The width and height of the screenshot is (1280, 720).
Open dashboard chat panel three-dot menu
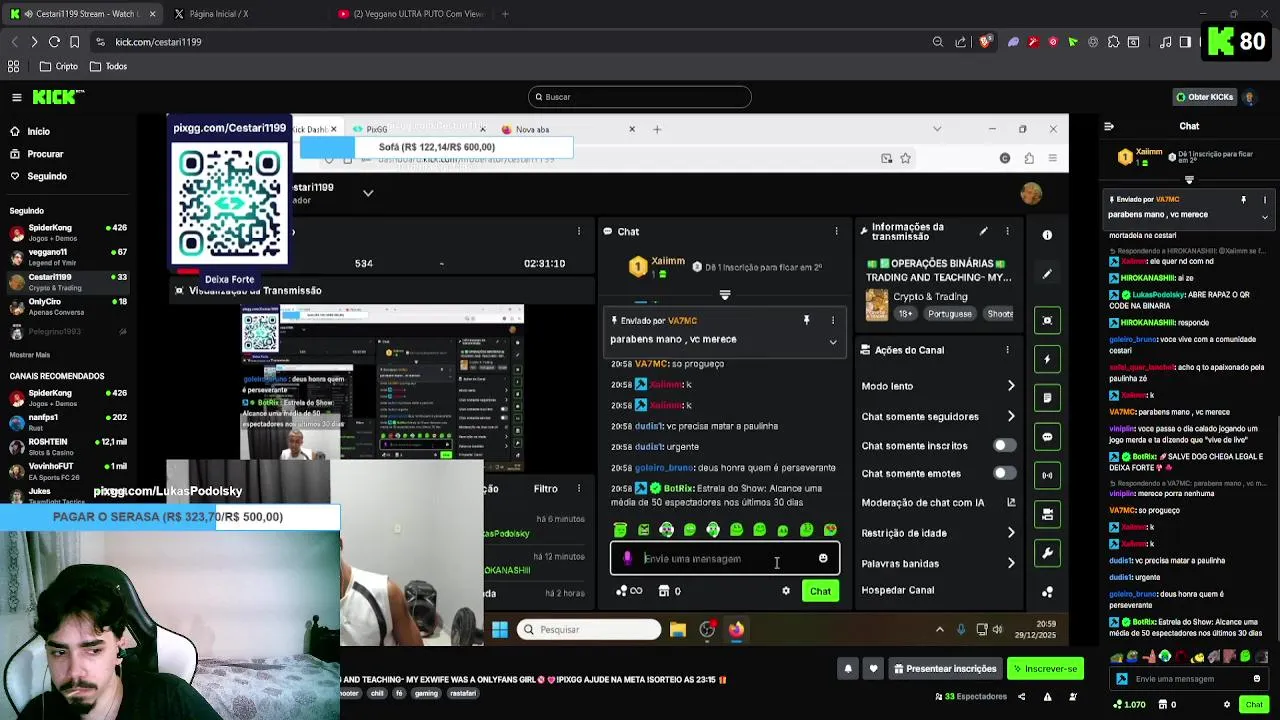(x=836, y=232)
